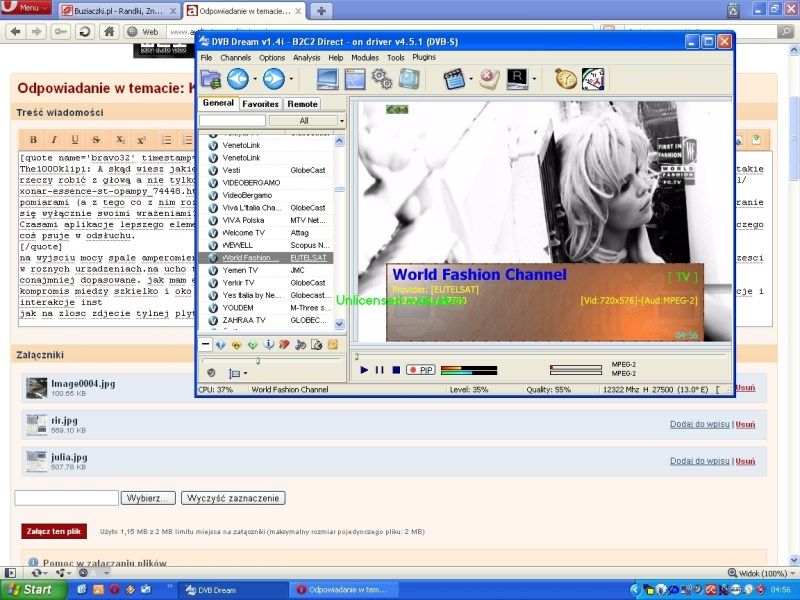Viewport: 800px width, 600px height.
Task: Open the Analysis menu
Action: click(307, 58)
